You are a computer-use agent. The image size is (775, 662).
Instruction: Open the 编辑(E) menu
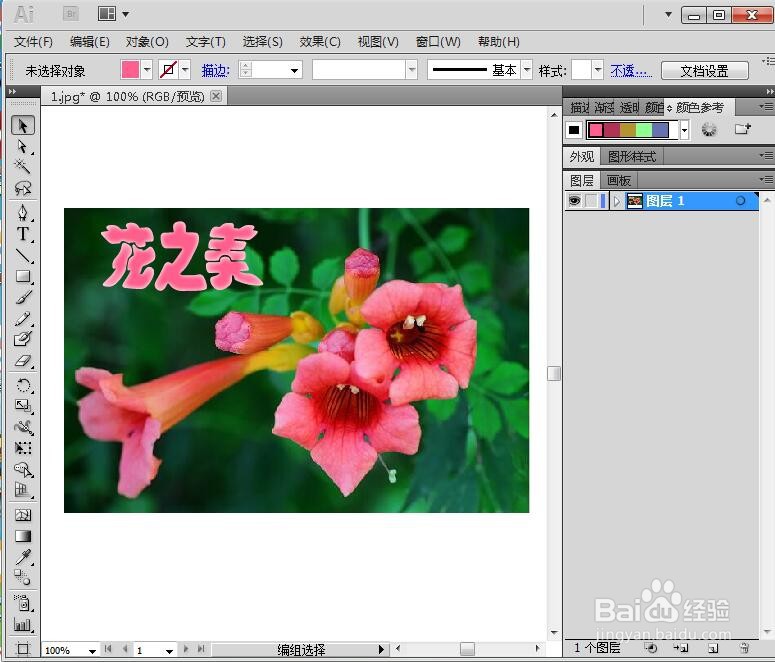[89, 42]
